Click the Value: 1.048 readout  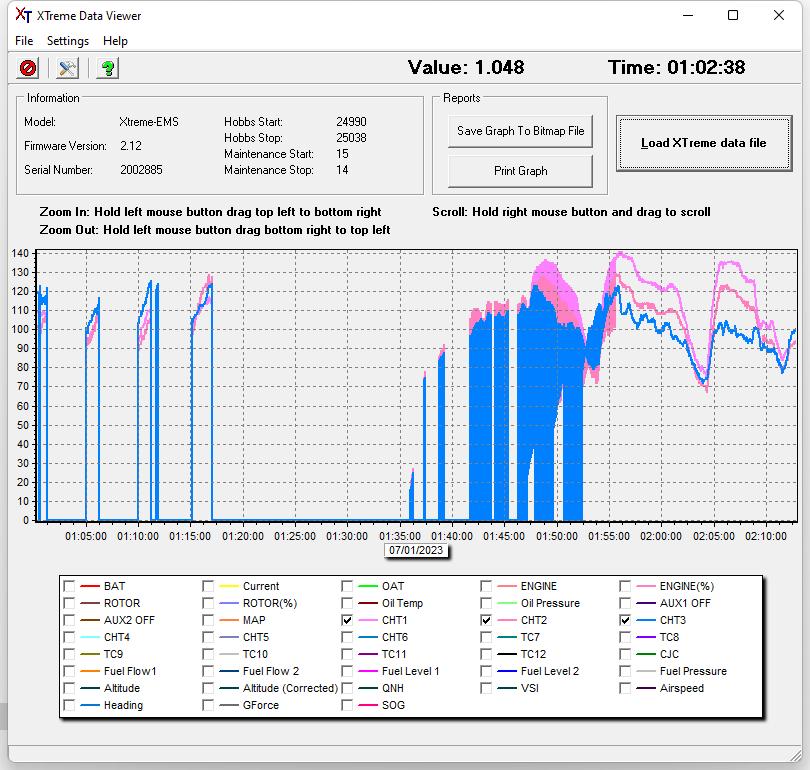click(466, 68)
